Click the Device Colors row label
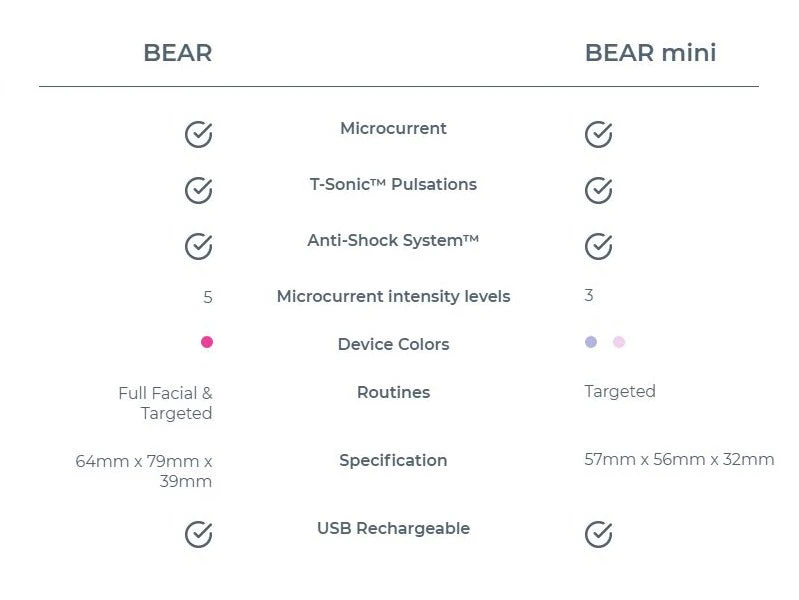This screenshot has width=799, height=600. click(x=393, y=344)
